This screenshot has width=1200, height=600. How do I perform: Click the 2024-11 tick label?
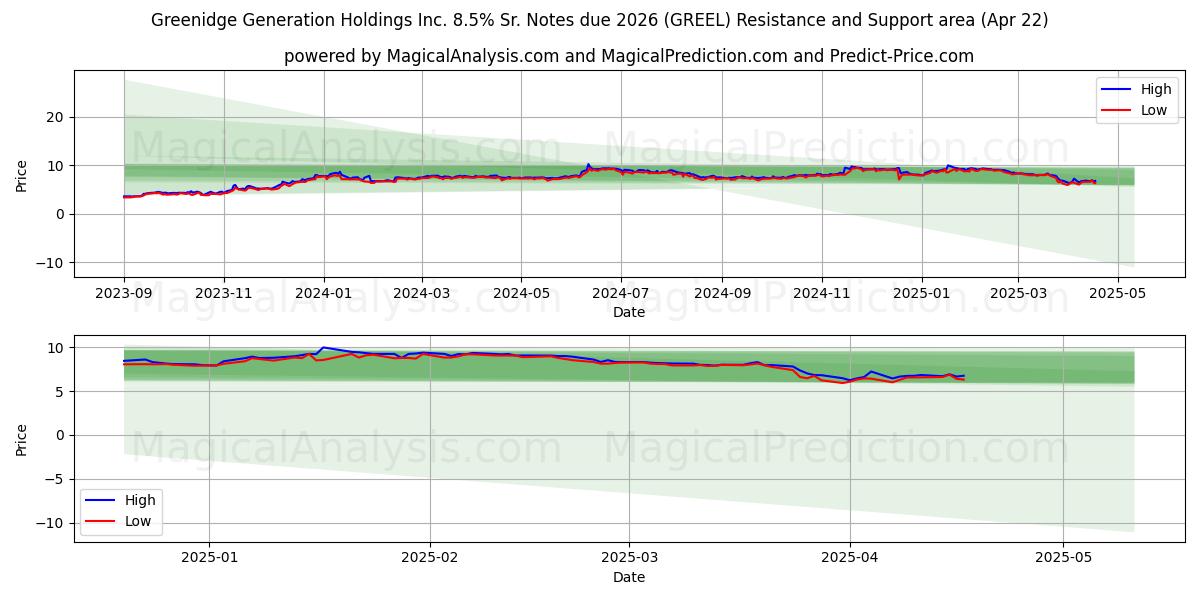[x=822, y=294]
